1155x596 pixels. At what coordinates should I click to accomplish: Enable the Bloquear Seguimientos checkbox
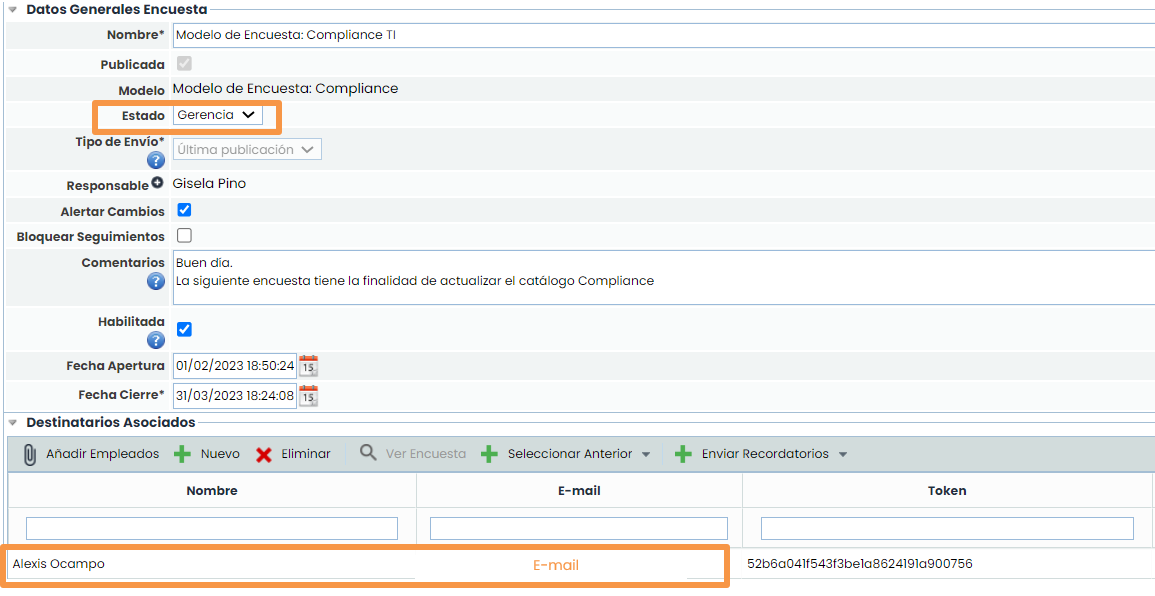(184, 236)
